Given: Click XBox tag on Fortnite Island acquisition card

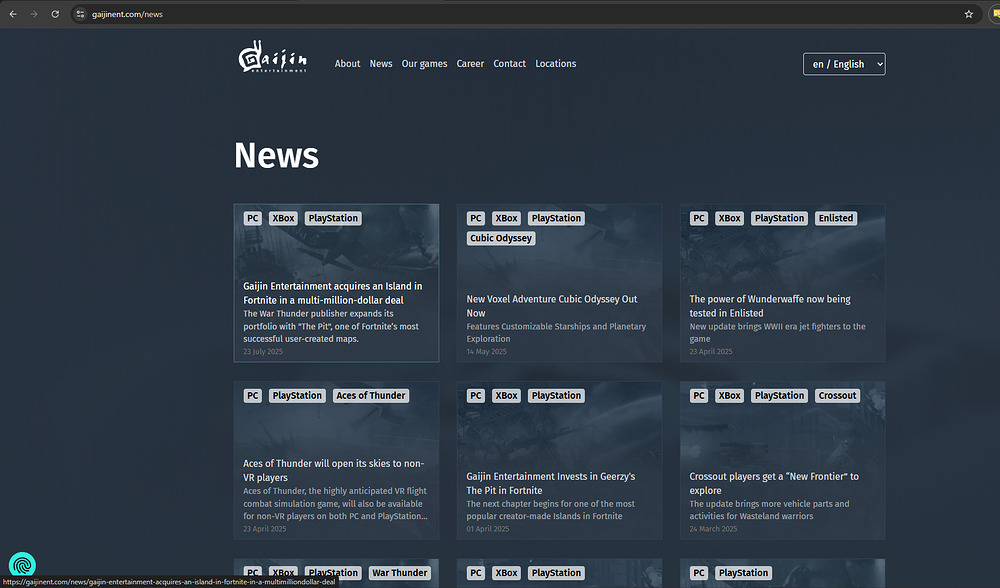Looking at the screenshot, I should [x=283, y=218].
